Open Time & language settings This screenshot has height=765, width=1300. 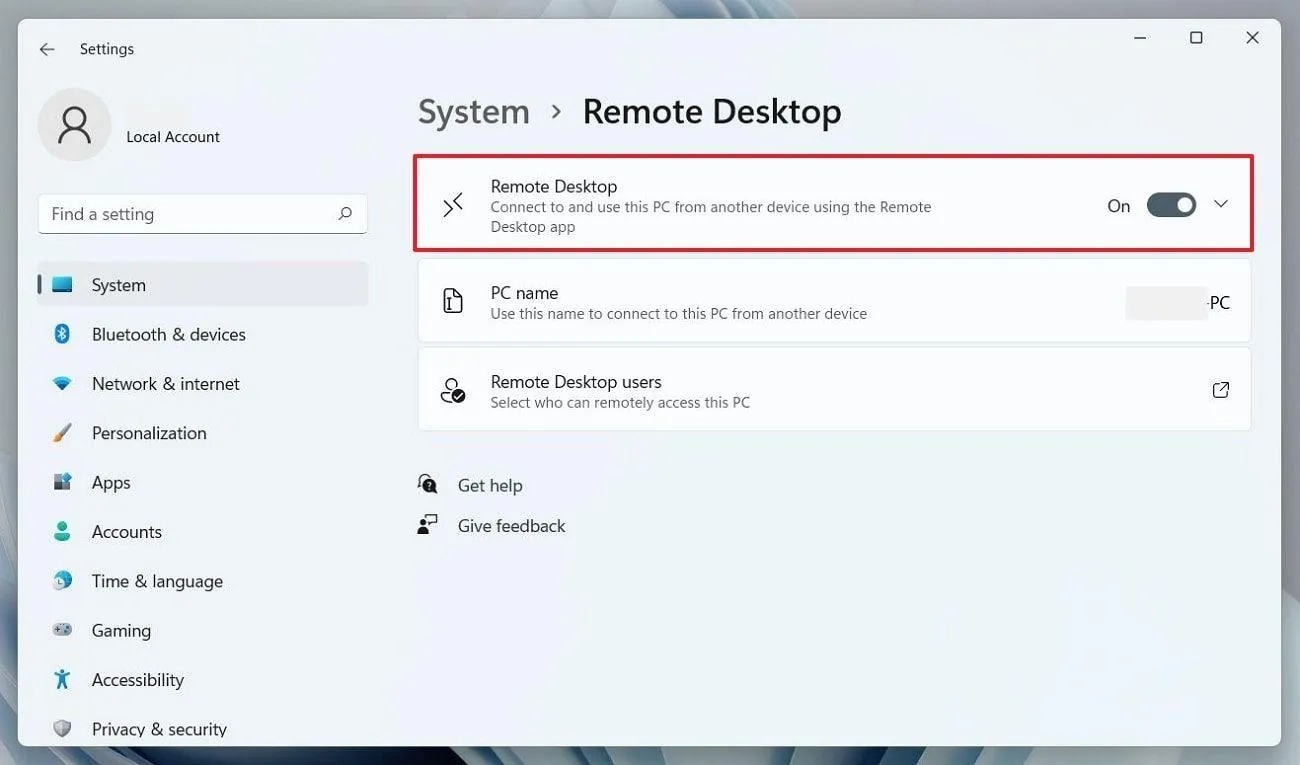203,581
